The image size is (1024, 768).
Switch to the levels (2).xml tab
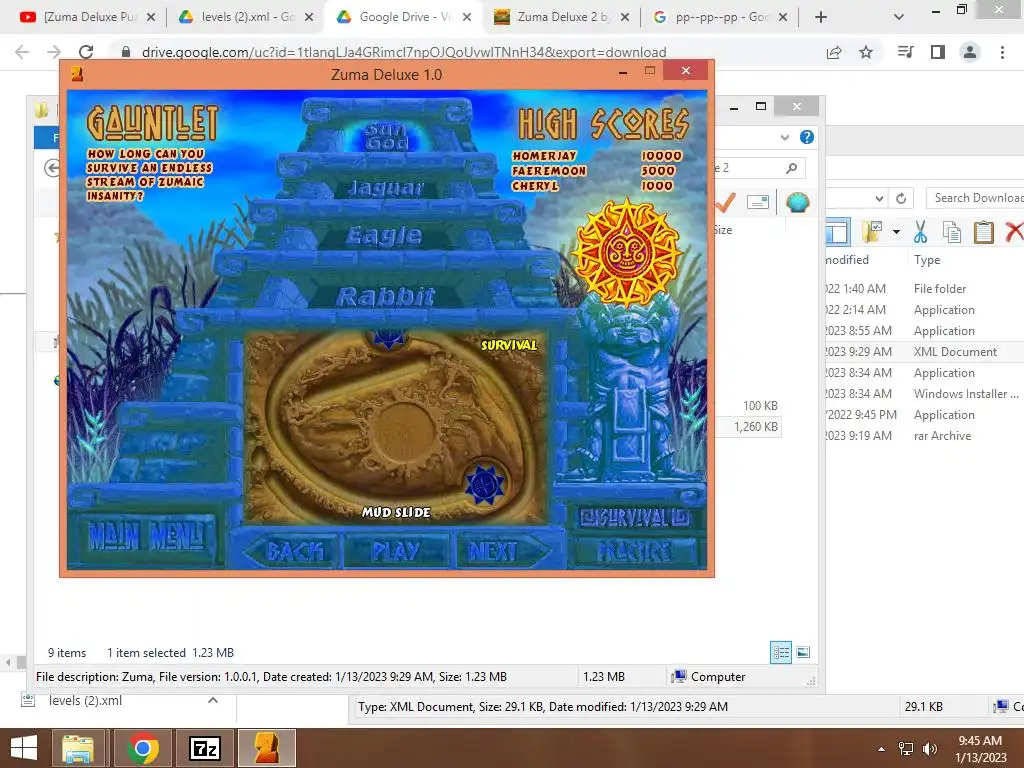tap(246, 17)
